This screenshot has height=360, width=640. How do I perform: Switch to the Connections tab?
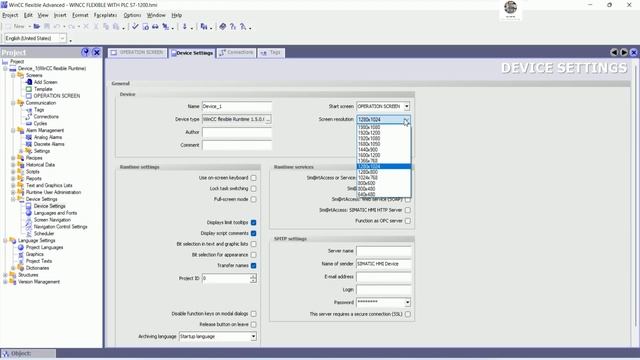point(236,53)
